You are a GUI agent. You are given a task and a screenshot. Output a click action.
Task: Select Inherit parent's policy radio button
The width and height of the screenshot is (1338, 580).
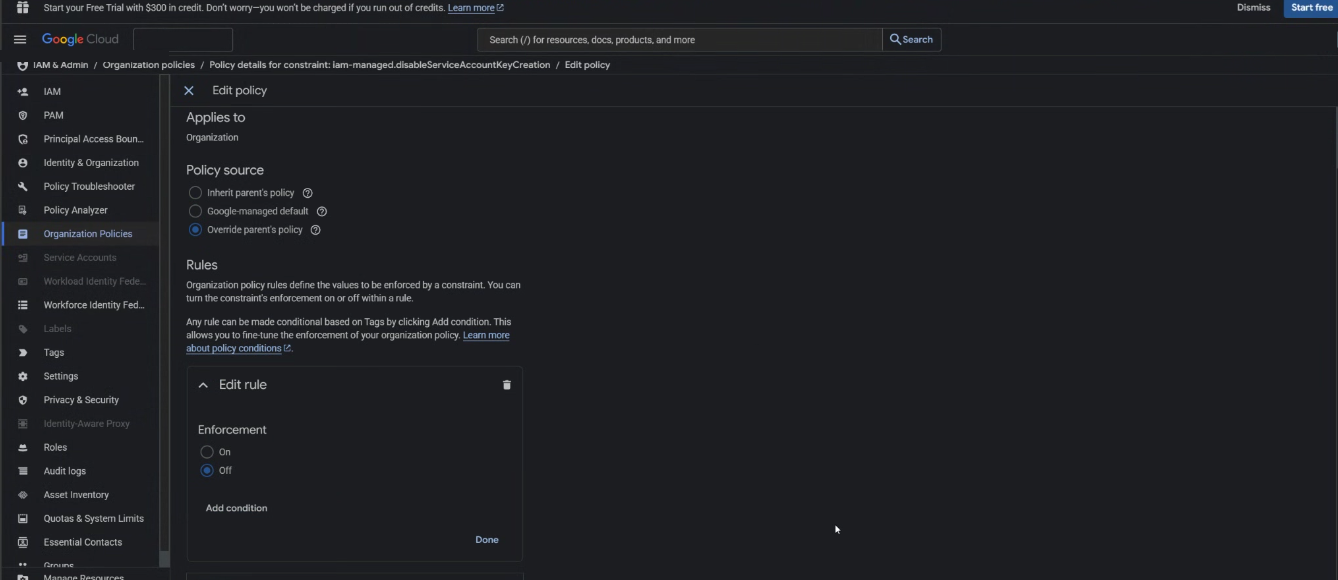coord(195,192)
